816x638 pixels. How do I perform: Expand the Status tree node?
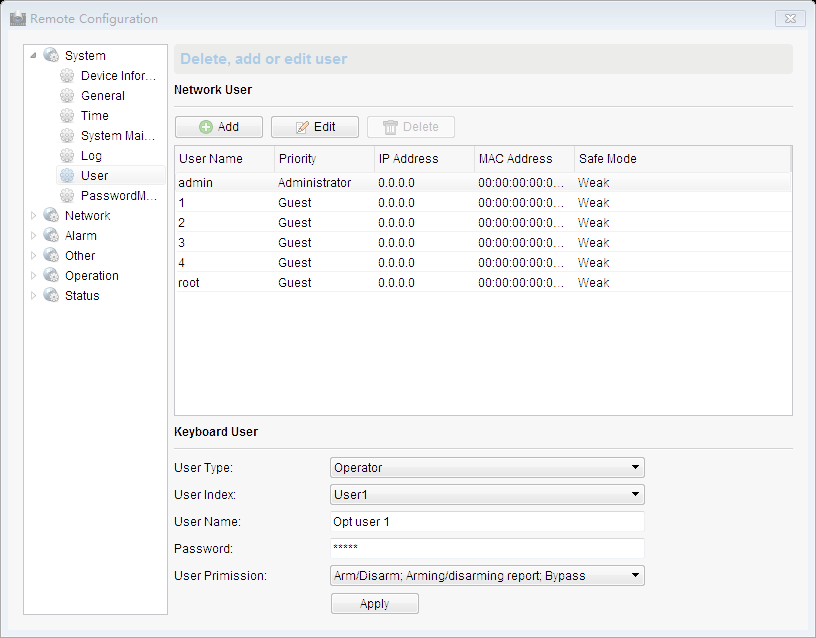pyautogui.click(x=33, y=296)
